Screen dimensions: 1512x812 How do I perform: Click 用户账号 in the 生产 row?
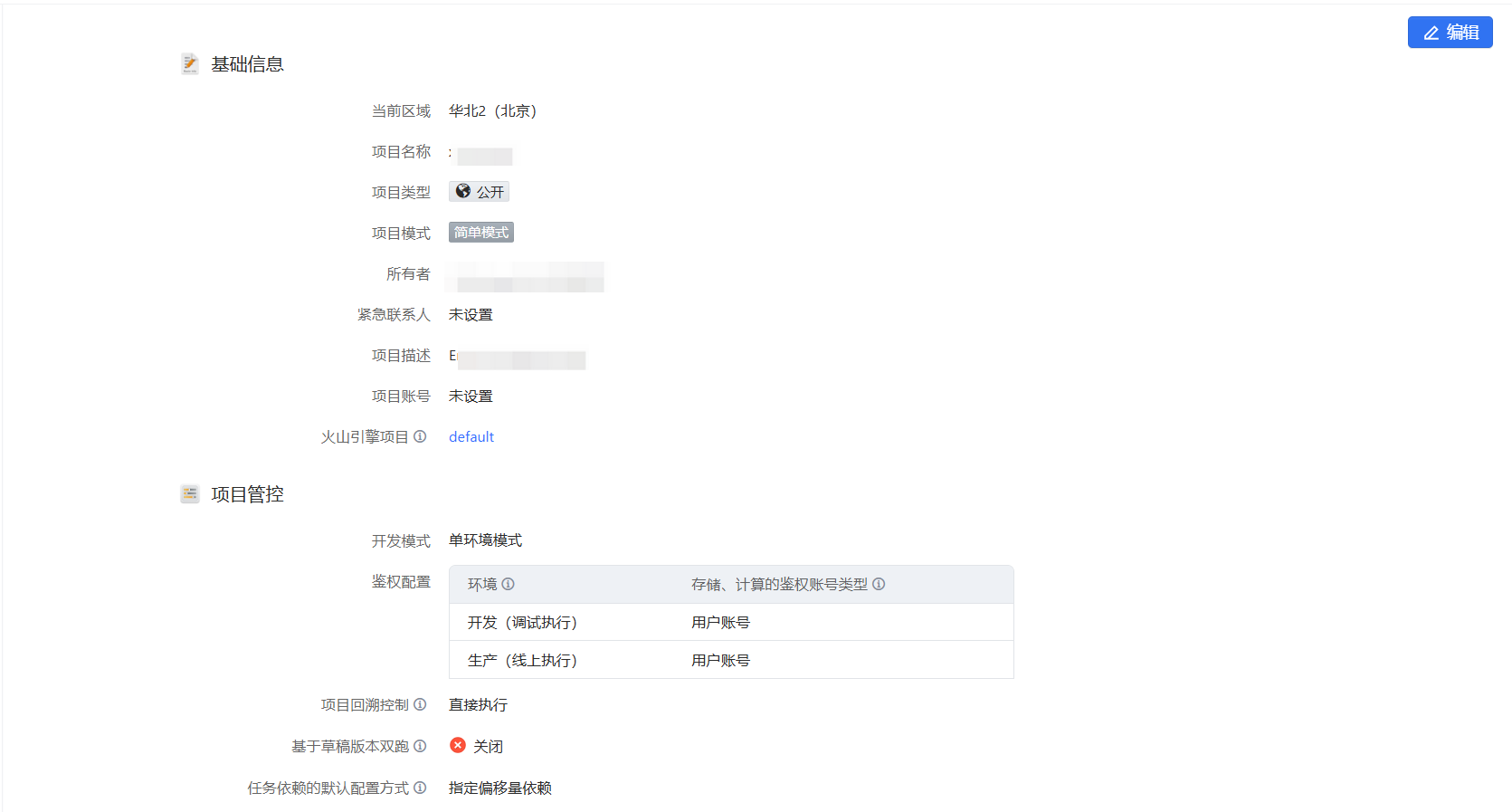(x=721, y=661)
